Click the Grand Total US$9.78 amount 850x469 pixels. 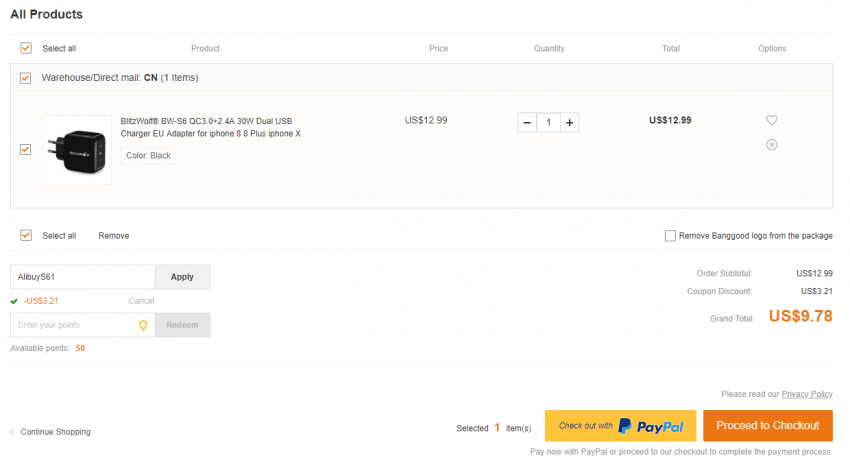800,316
